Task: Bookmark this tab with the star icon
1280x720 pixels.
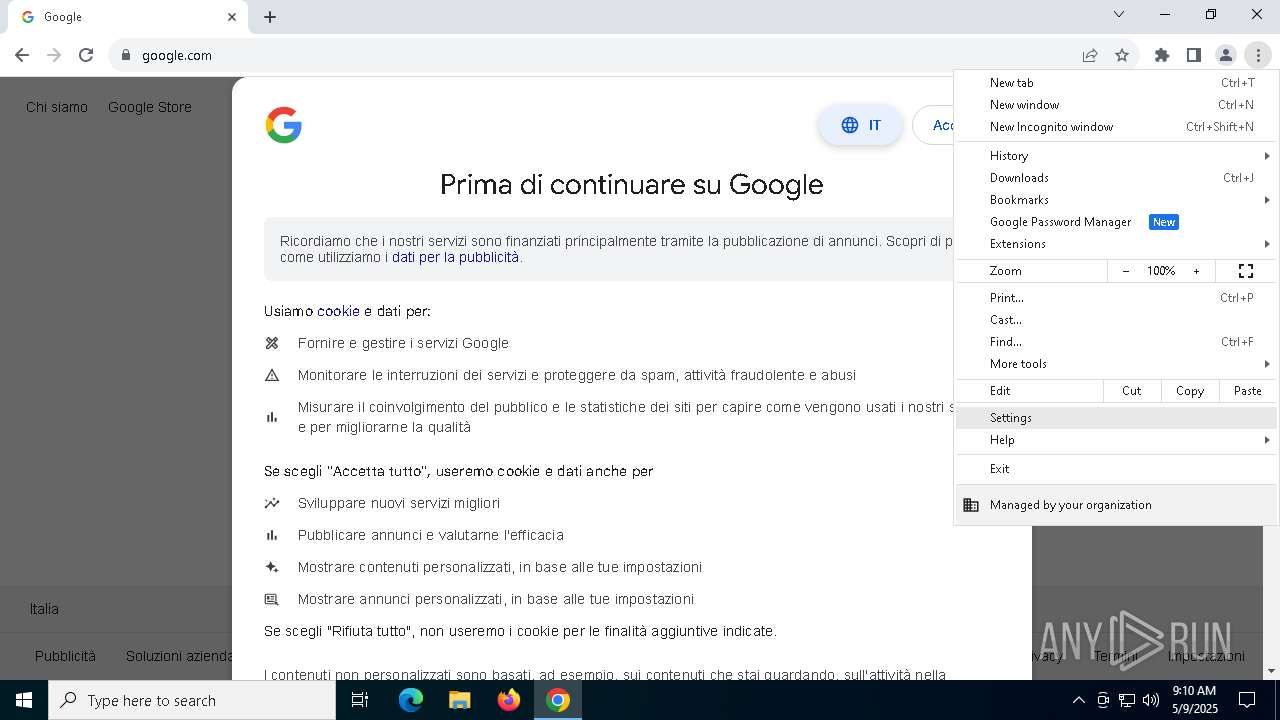Action: click(1122, 55)
